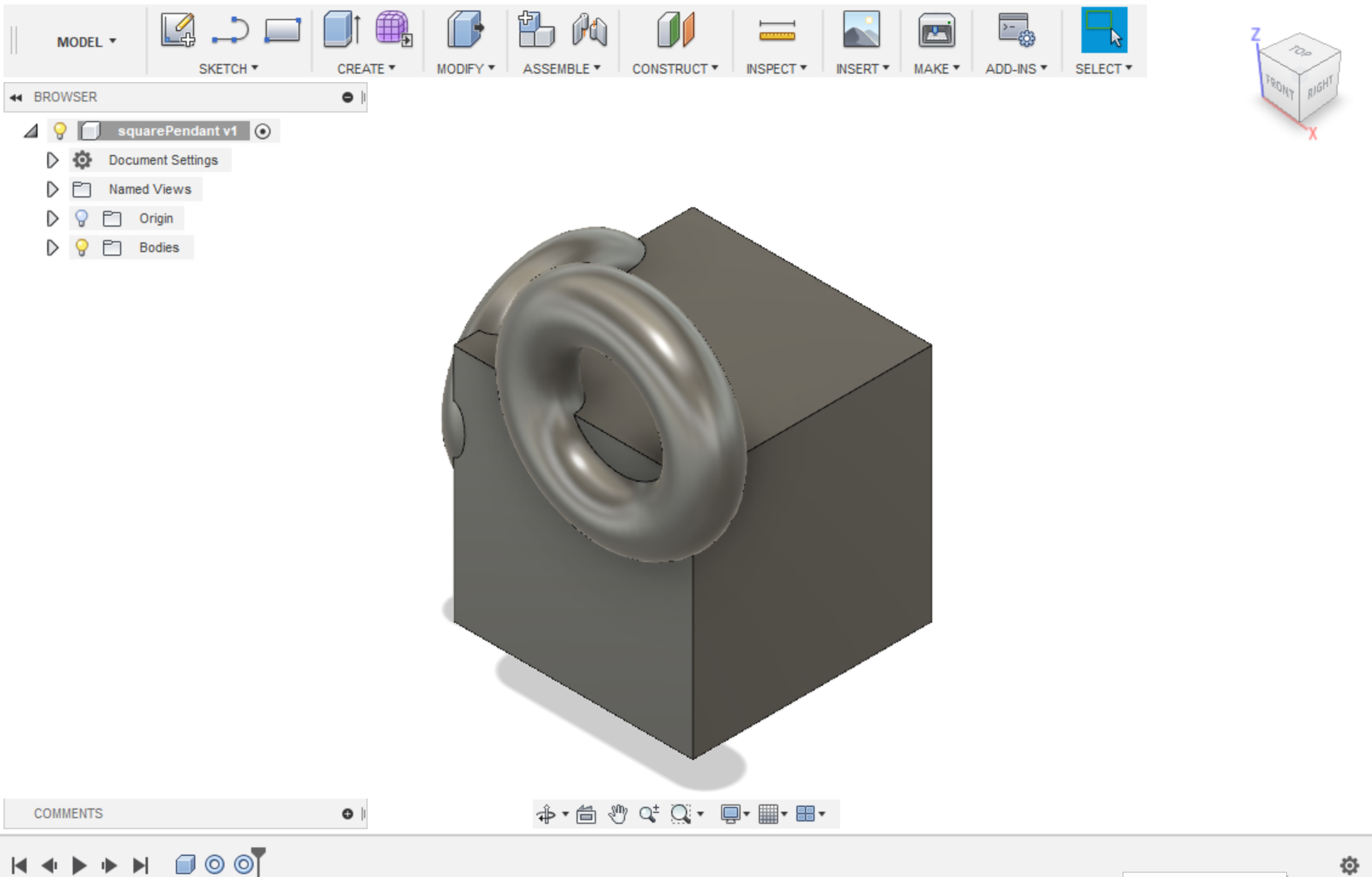Activate the purple Create Form tool
The height and width of the screenshot is (877, 1372).
pyautogui.click(x=392, y=31)
